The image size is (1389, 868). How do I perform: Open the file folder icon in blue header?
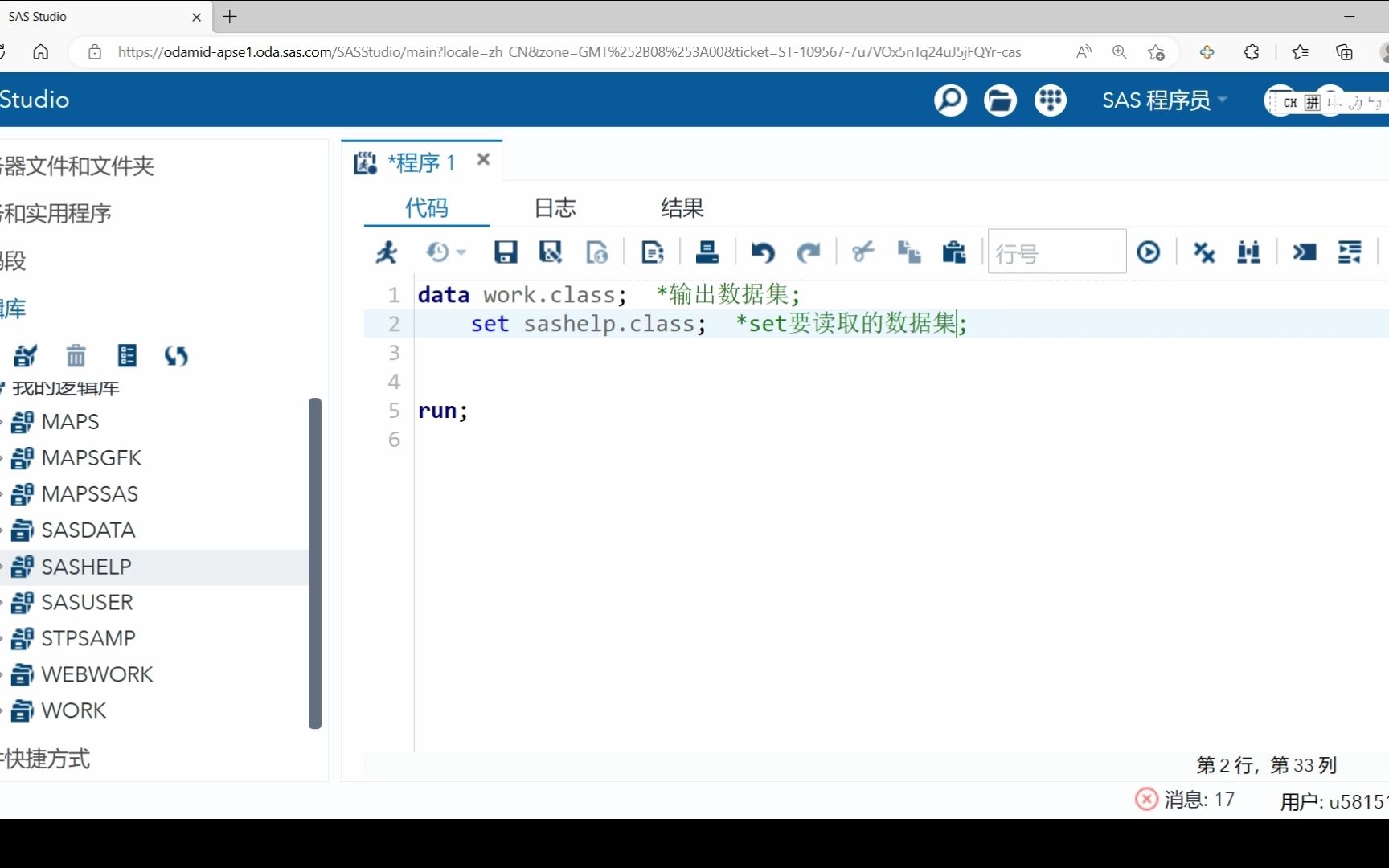[1000, 100]
